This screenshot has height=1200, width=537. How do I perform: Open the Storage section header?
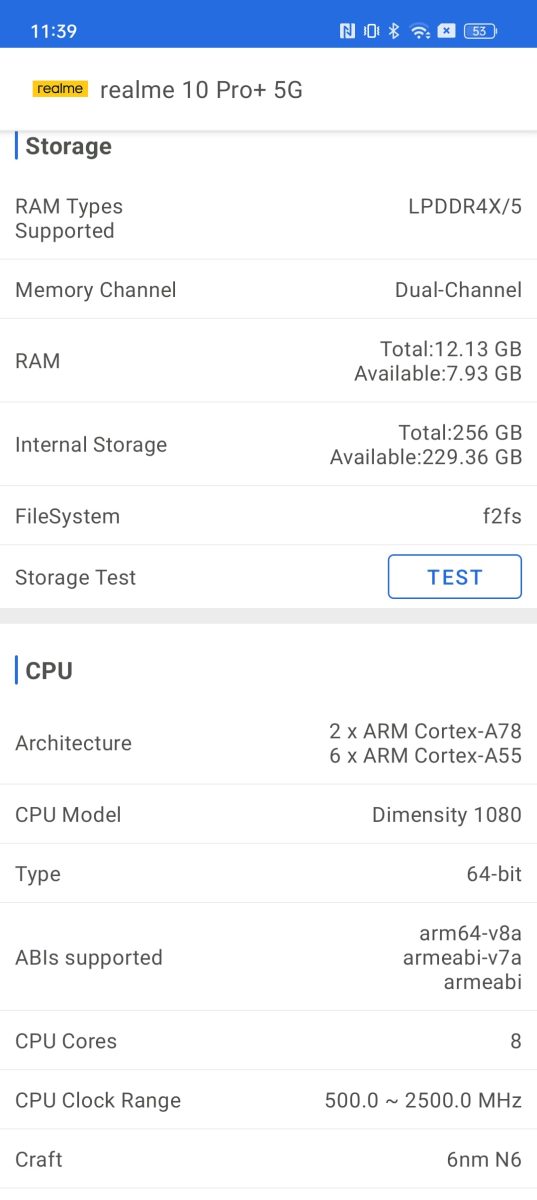pyautogui.click(x=68, y=146)
